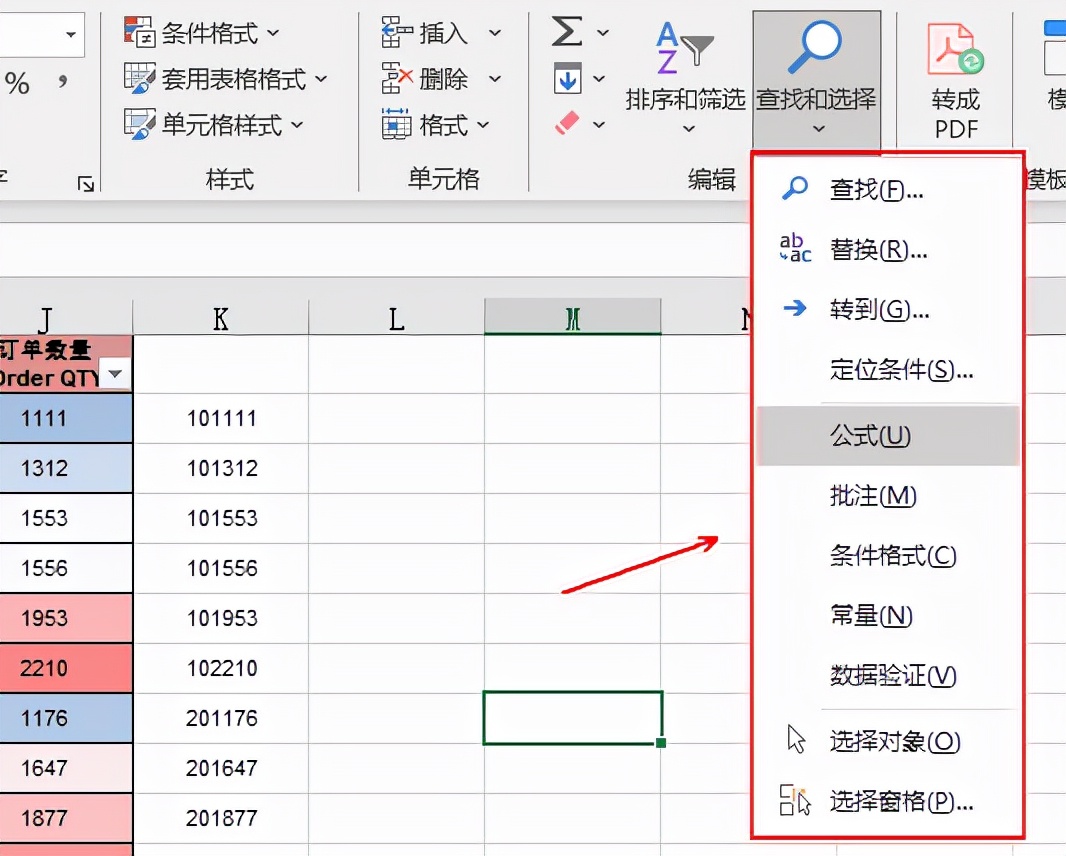Click the 条件格式 icon
The height and width of the screenshot is (856, 1066).
pos(139,32)
